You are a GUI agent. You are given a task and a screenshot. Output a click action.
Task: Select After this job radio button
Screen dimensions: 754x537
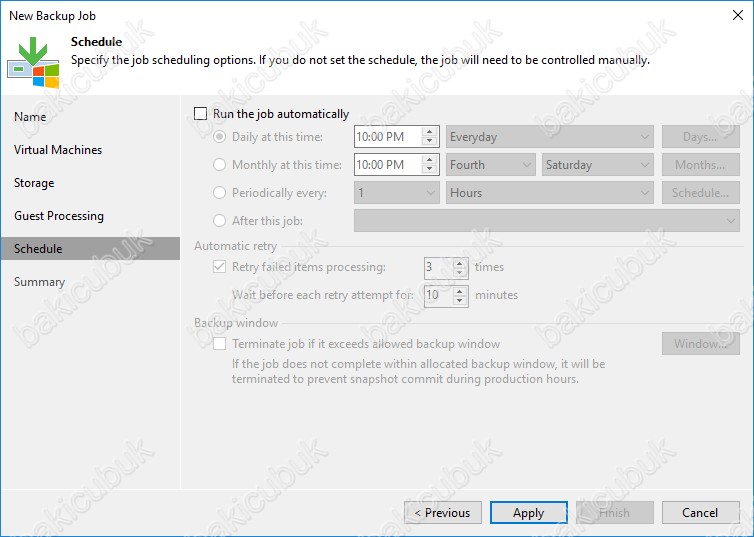[x=219, y=221]
